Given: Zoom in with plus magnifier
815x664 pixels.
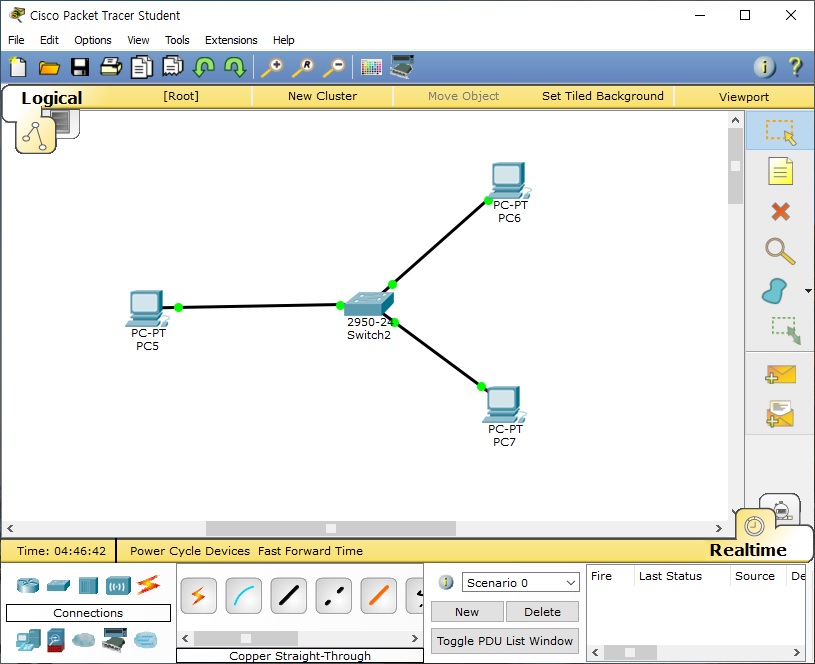Looking at the screenshot, I should point(272,68).
